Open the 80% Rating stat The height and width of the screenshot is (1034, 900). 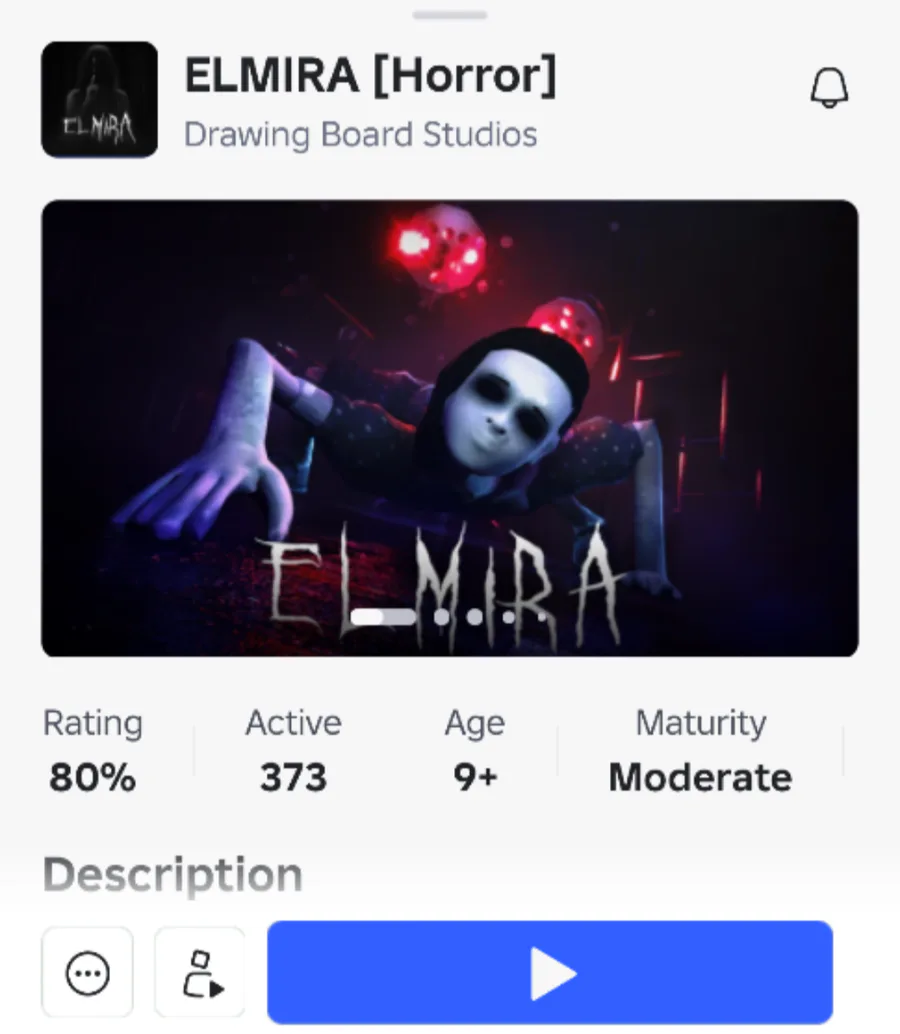(x=93, y=750)
